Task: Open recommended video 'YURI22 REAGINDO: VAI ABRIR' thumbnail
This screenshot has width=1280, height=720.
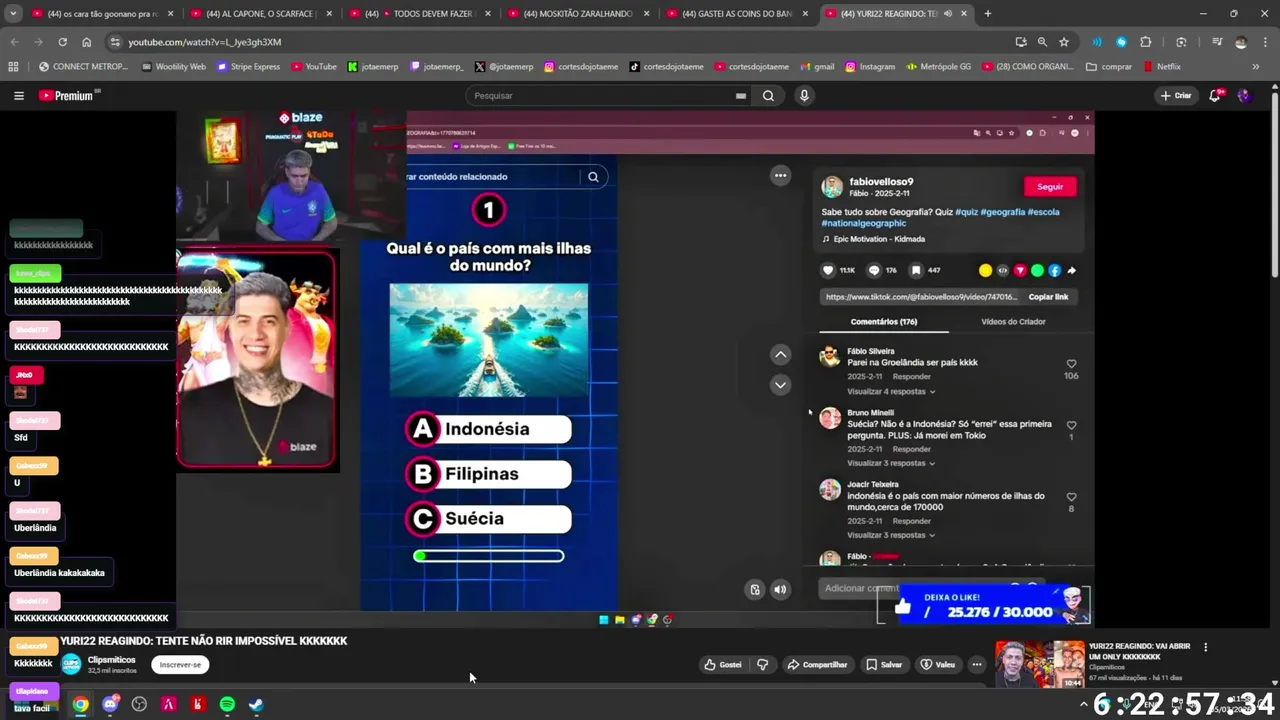Action: pos(1039,665)
